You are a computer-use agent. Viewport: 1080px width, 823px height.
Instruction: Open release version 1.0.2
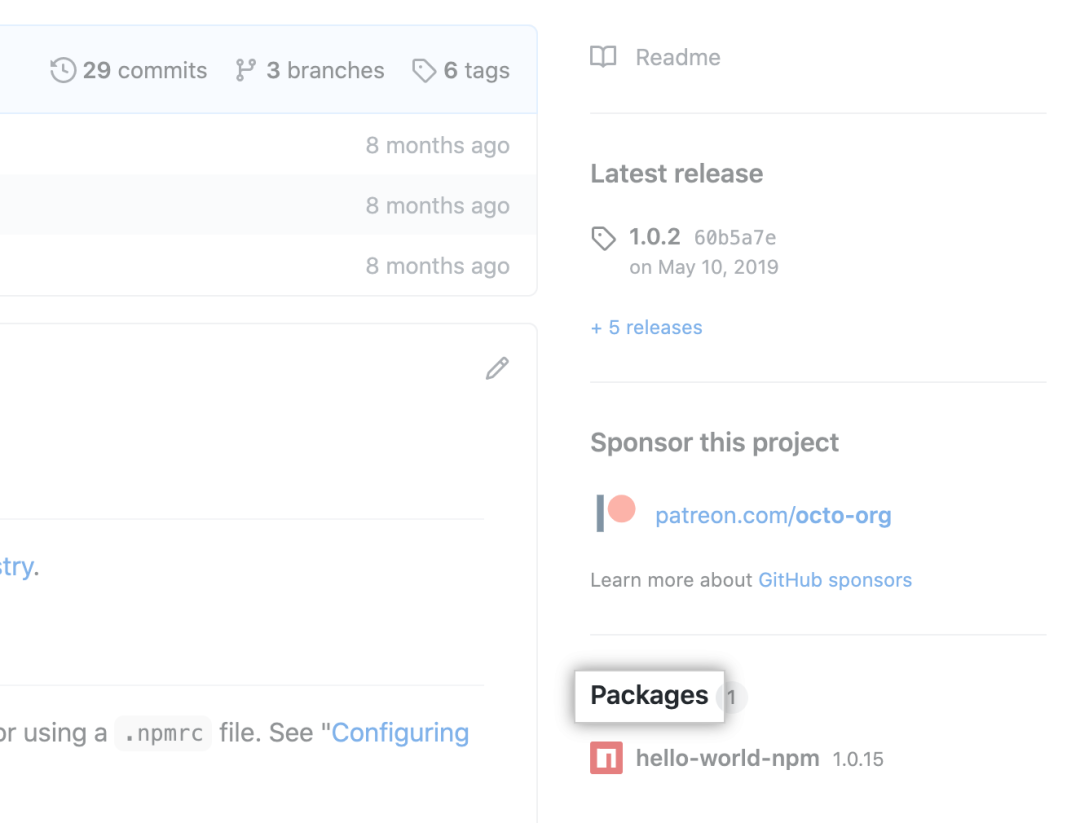click(x=654, y=237)
